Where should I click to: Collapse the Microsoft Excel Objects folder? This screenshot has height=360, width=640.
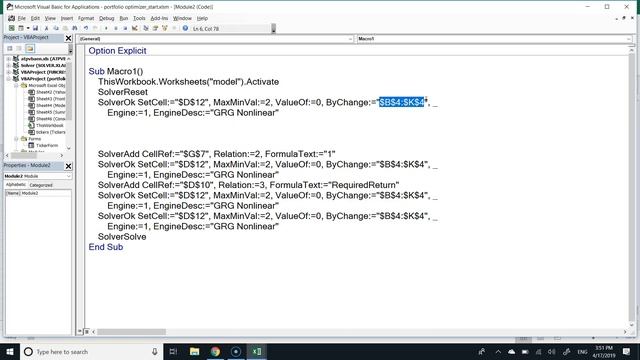click(16, 85)
